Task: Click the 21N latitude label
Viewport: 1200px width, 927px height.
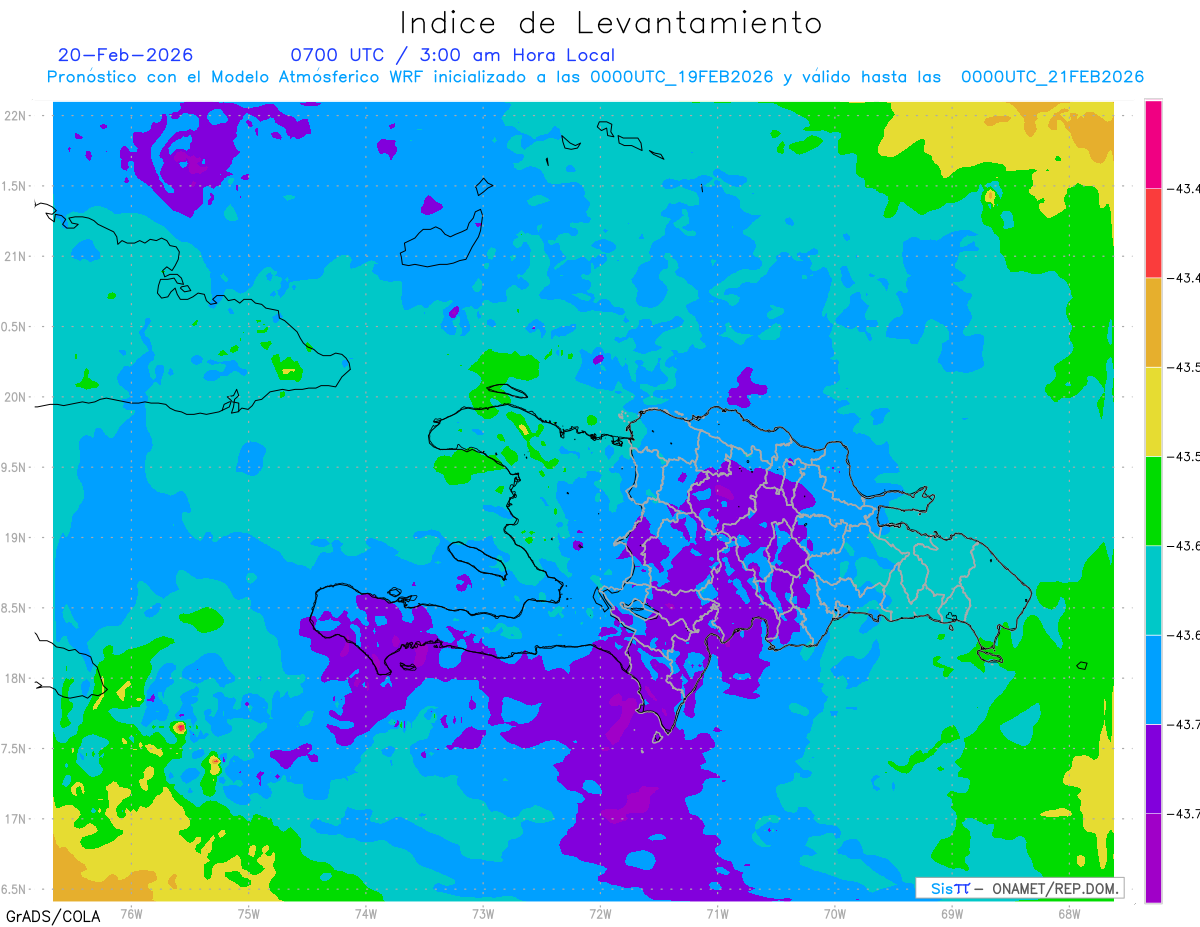Action: (x=15, y=256)
